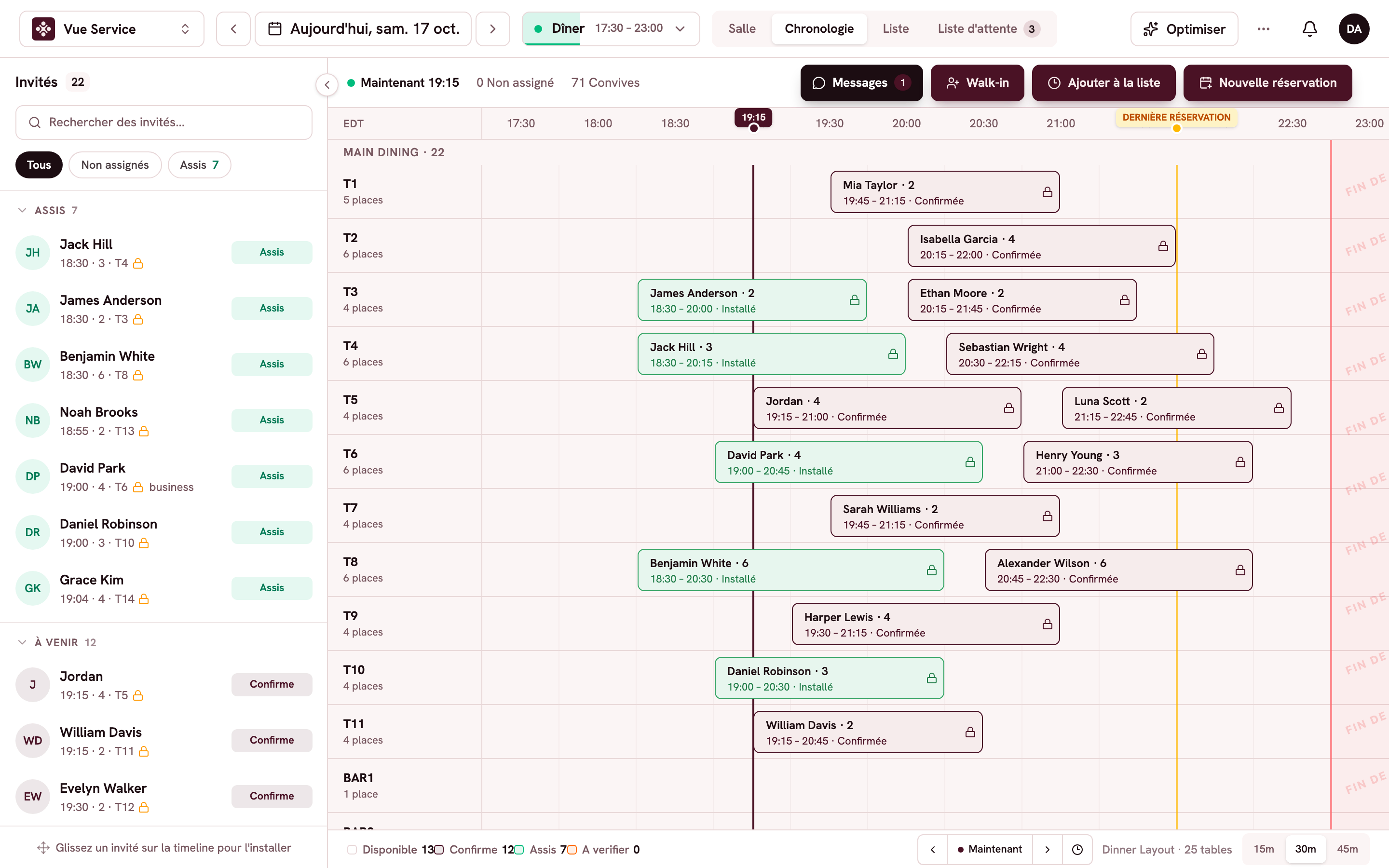Go to previous day arrow

pyautogui.click(x=233, y=29)
